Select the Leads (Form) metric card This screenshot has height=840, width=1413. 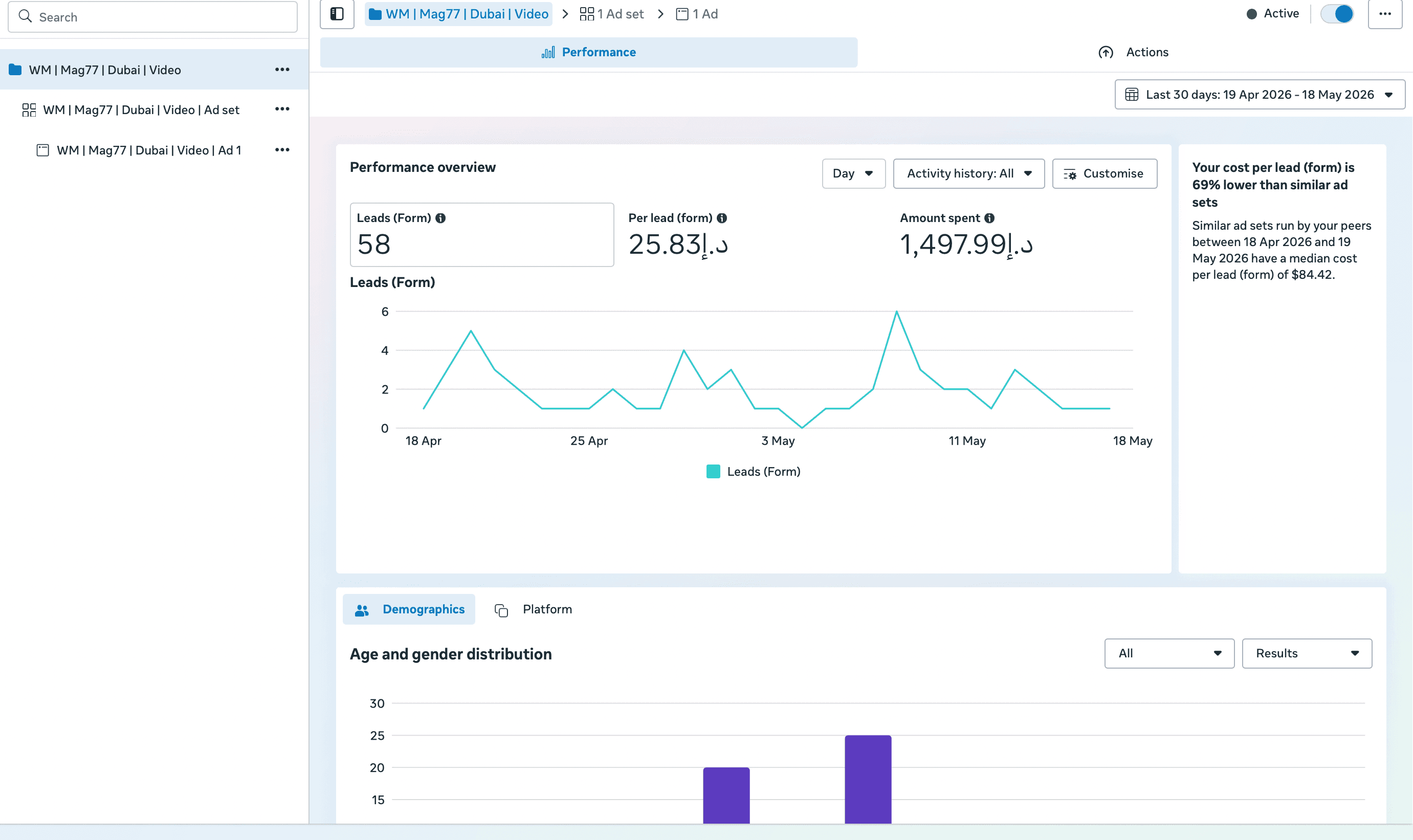(481, 235)
